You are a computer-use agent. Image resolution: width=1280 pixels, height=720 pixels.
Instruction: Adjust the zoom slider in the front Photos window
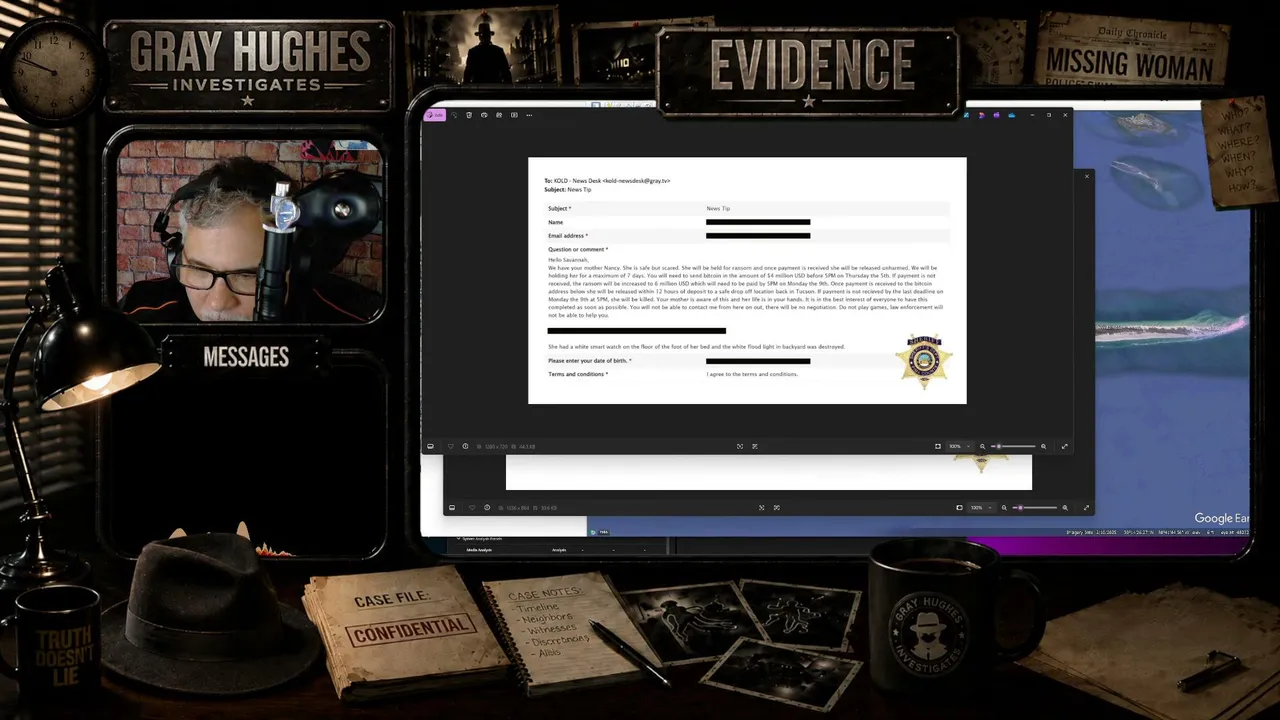tap(1013, 446)
